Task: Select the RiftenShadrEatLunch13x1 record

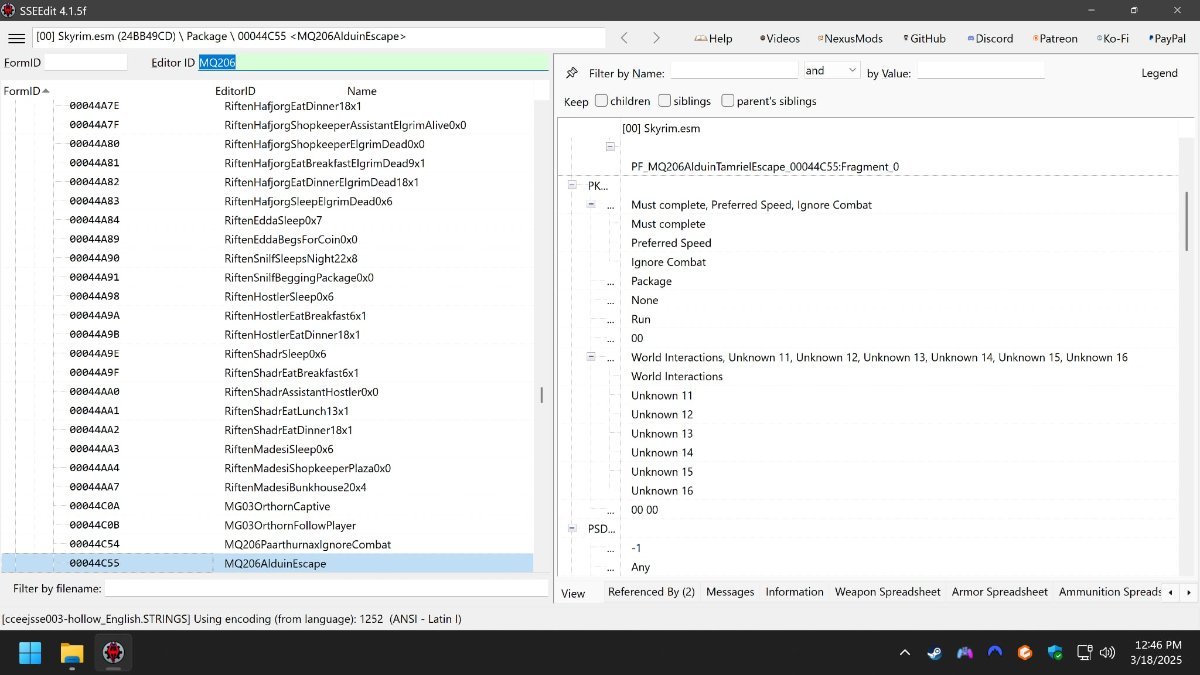Action: point(267,411)
